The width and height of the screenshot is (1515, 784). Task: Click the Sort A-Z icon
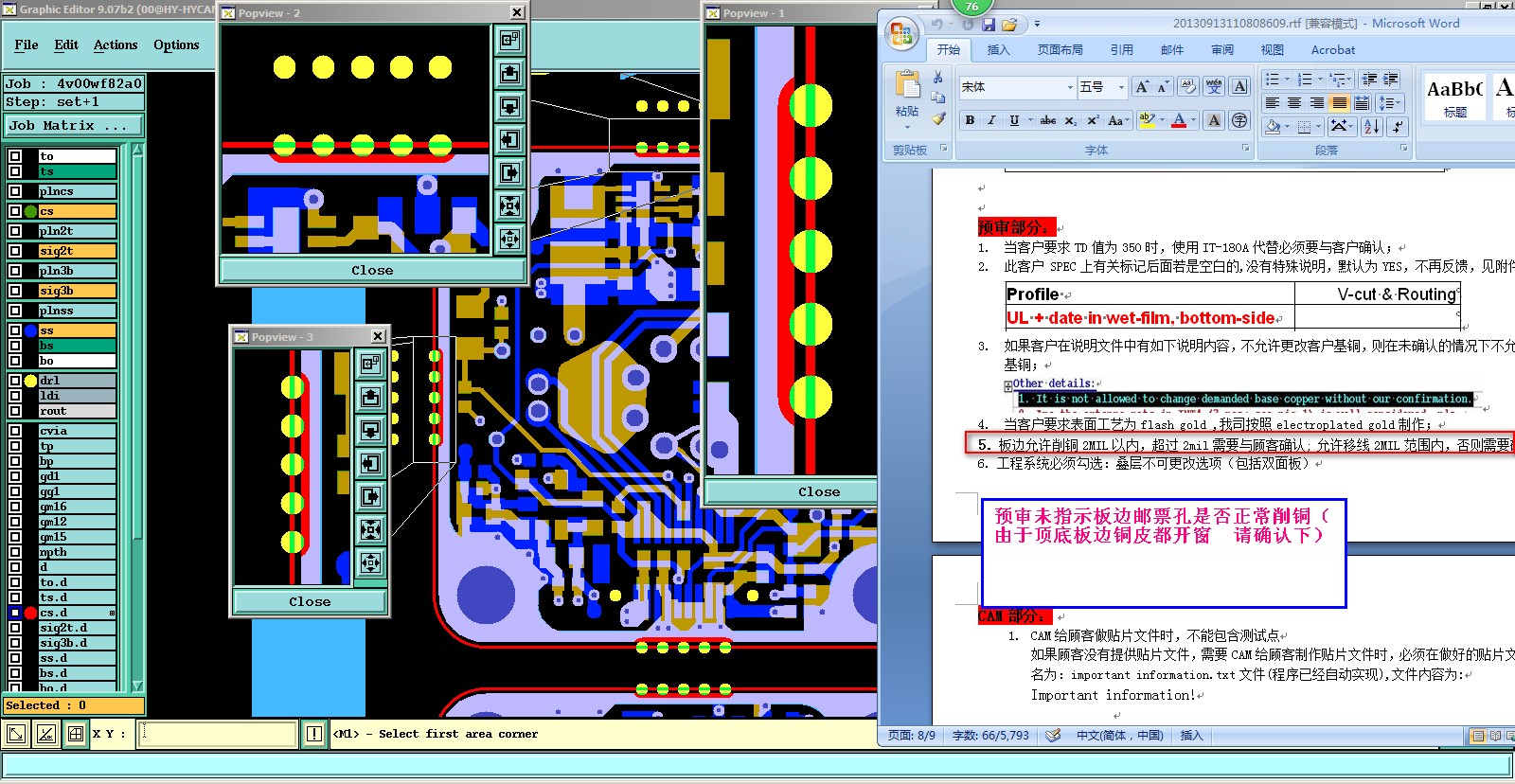[1371, 126]
